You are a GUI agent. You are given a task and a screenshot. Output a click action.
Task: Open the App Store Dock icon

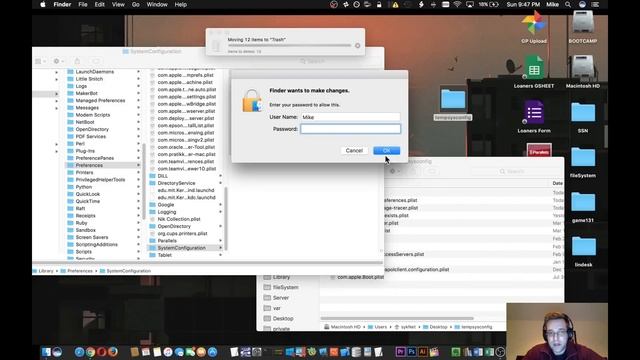tap(213, 352)
